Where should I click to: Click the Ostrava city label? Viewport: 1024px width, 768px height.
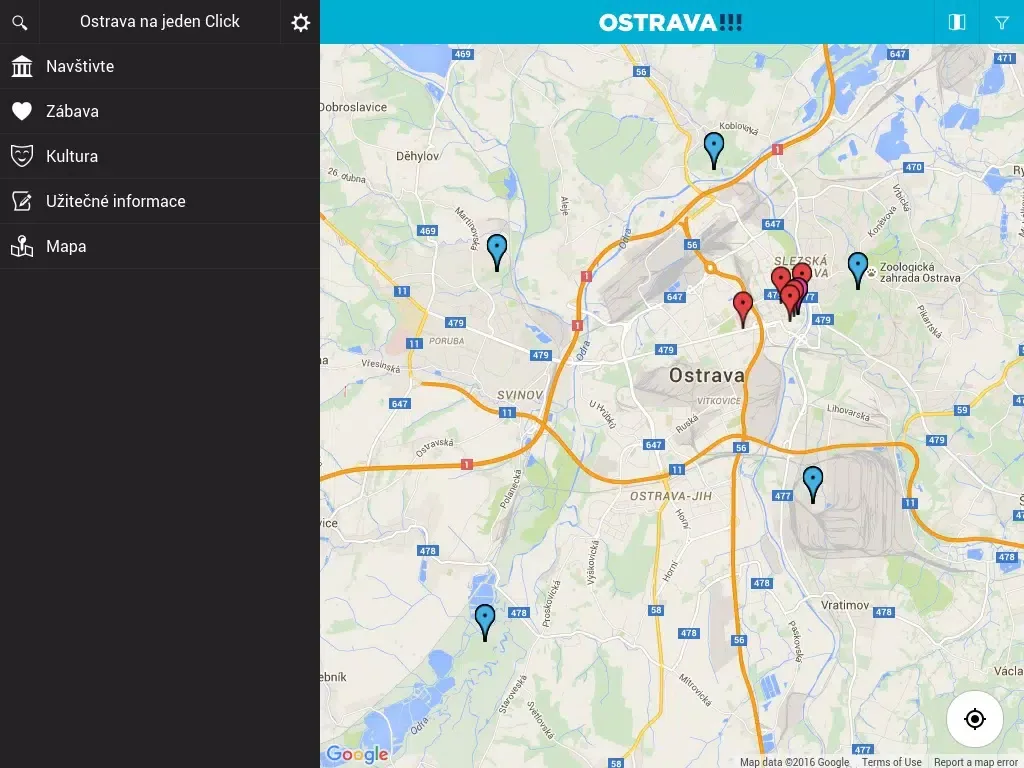tap(707, 376)
